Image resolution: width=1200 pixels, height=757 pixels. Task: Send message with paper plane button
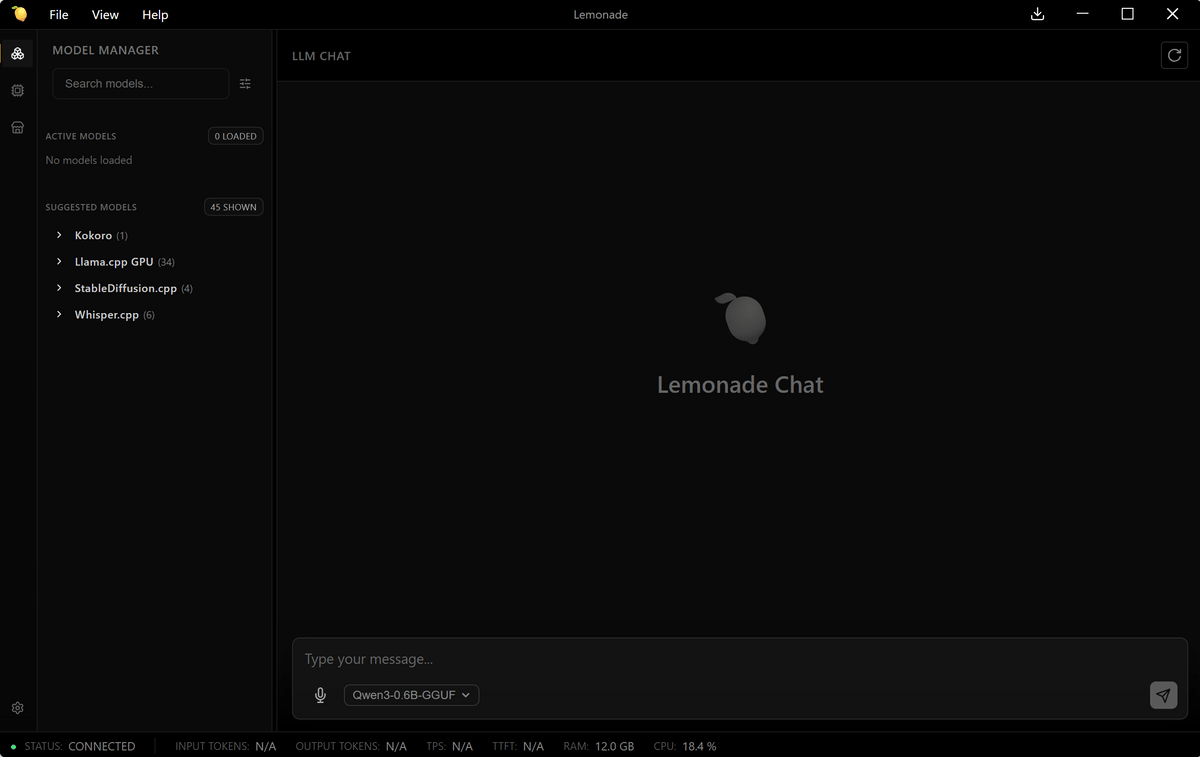1163,695
